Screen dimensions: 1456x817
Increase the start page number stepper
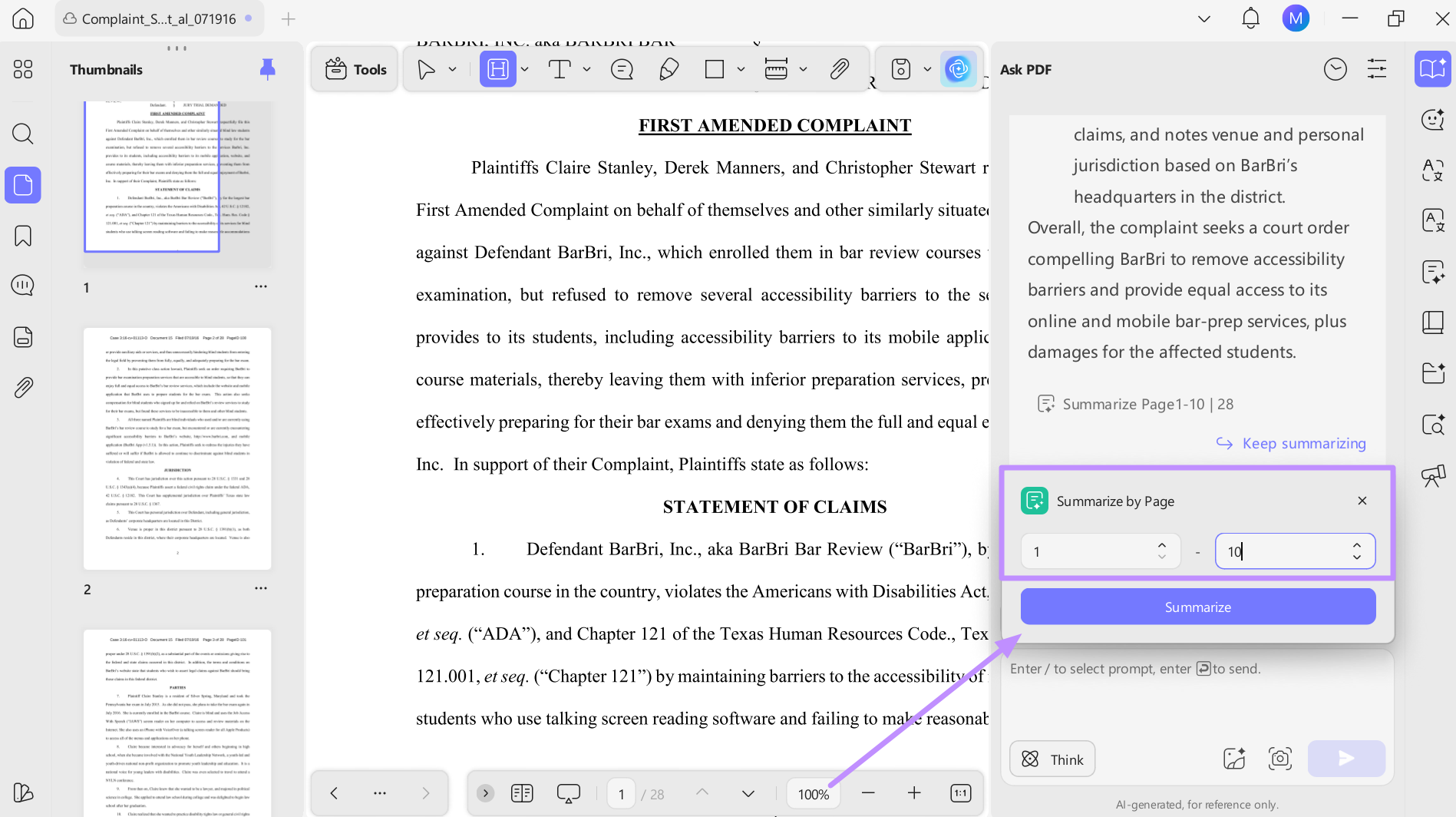[1162, 545]
